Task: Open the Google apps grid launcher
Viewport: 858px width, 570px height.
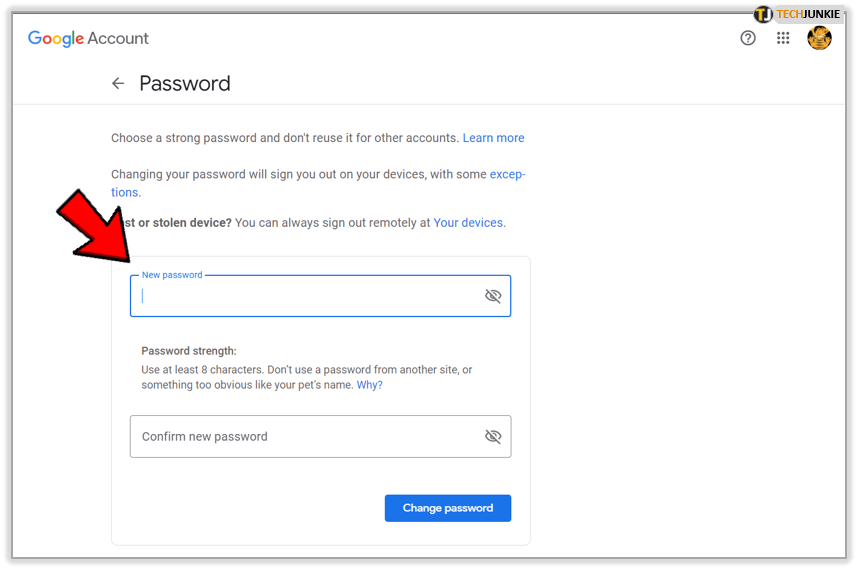Action: (x=783, y=39)
